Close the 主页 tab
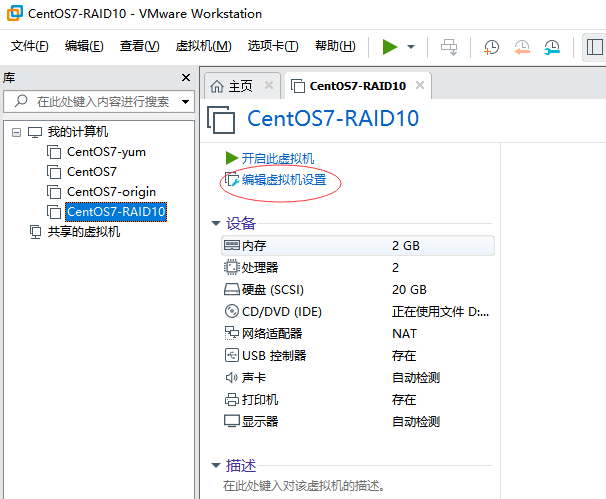 click(x=269, y=85)
